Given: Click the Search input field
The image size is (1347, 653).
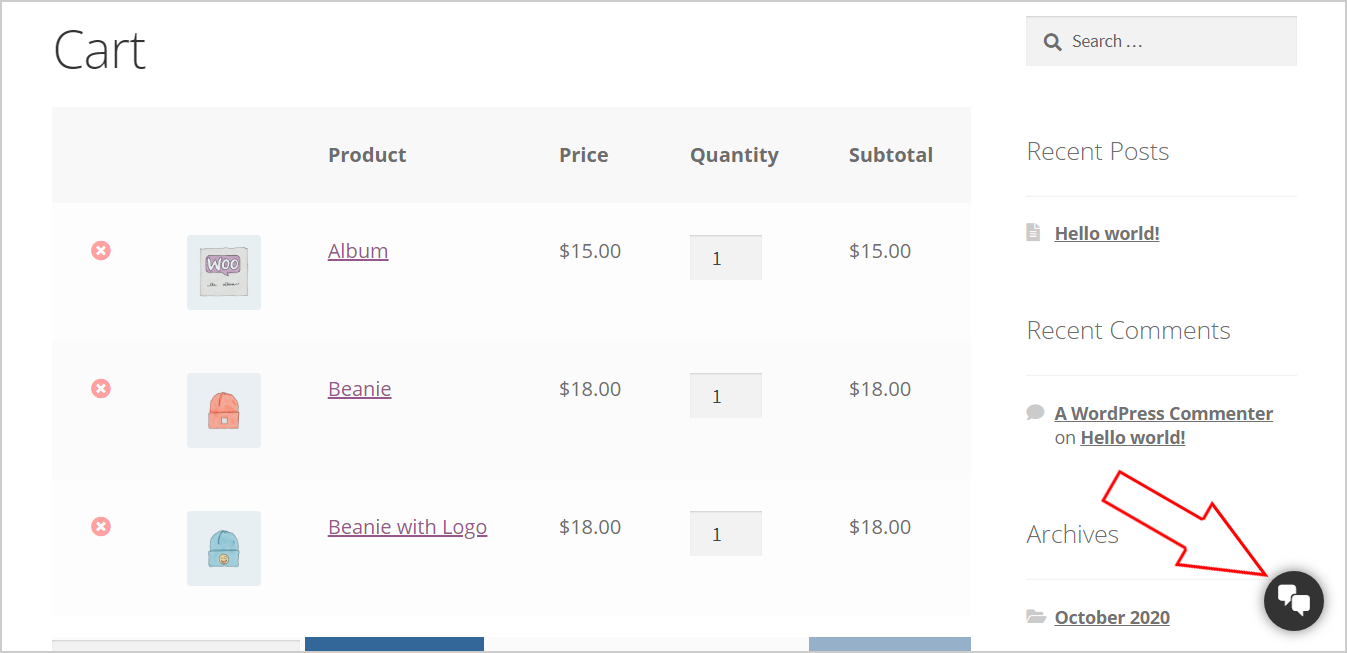Looking at the screenshot, I should click(1175, 42).
